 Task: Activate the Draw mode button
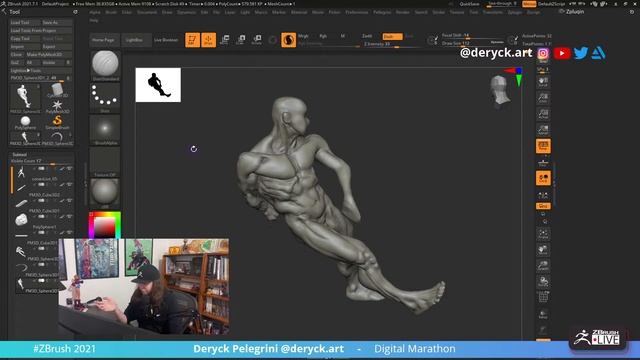tap(209, 40)
